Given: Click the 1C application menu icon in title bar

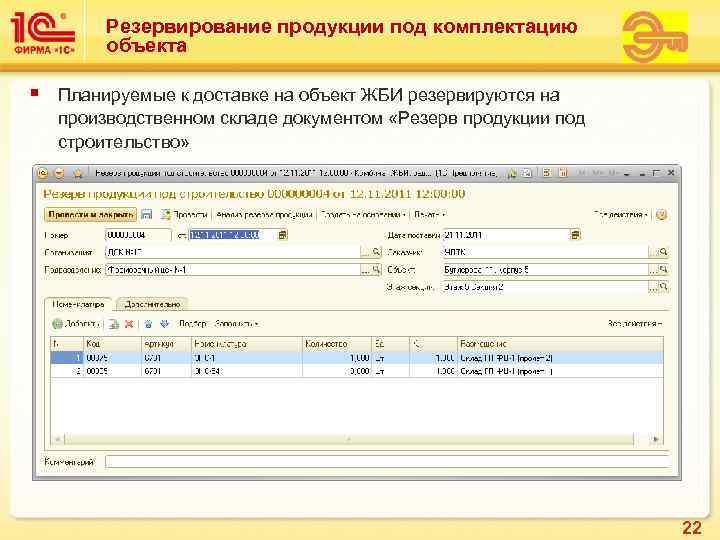Looking at the screenshot, I should click(42, 173).
